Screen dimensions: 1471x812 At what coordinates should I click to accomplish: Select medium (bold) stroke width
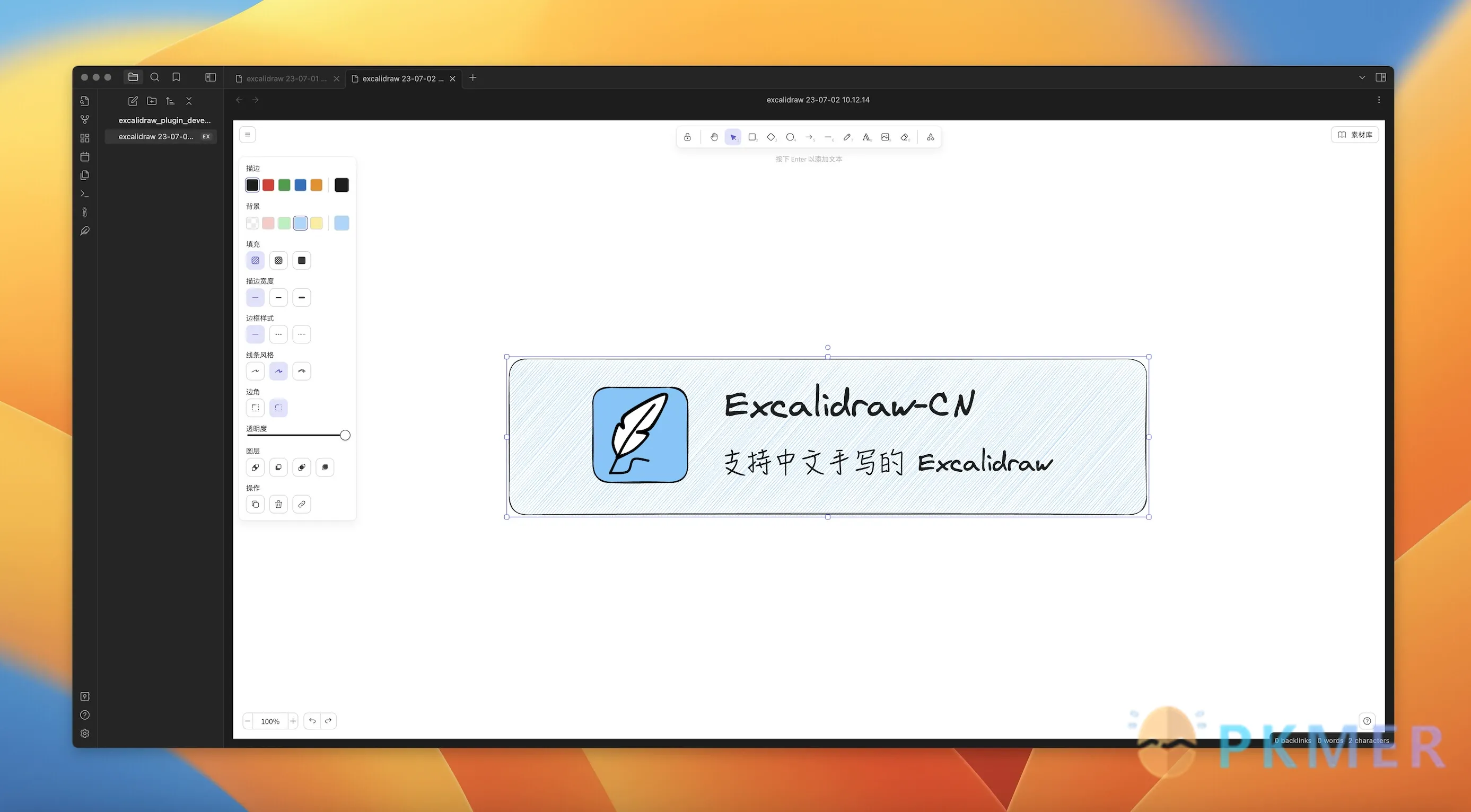click(x=279, y=297)
